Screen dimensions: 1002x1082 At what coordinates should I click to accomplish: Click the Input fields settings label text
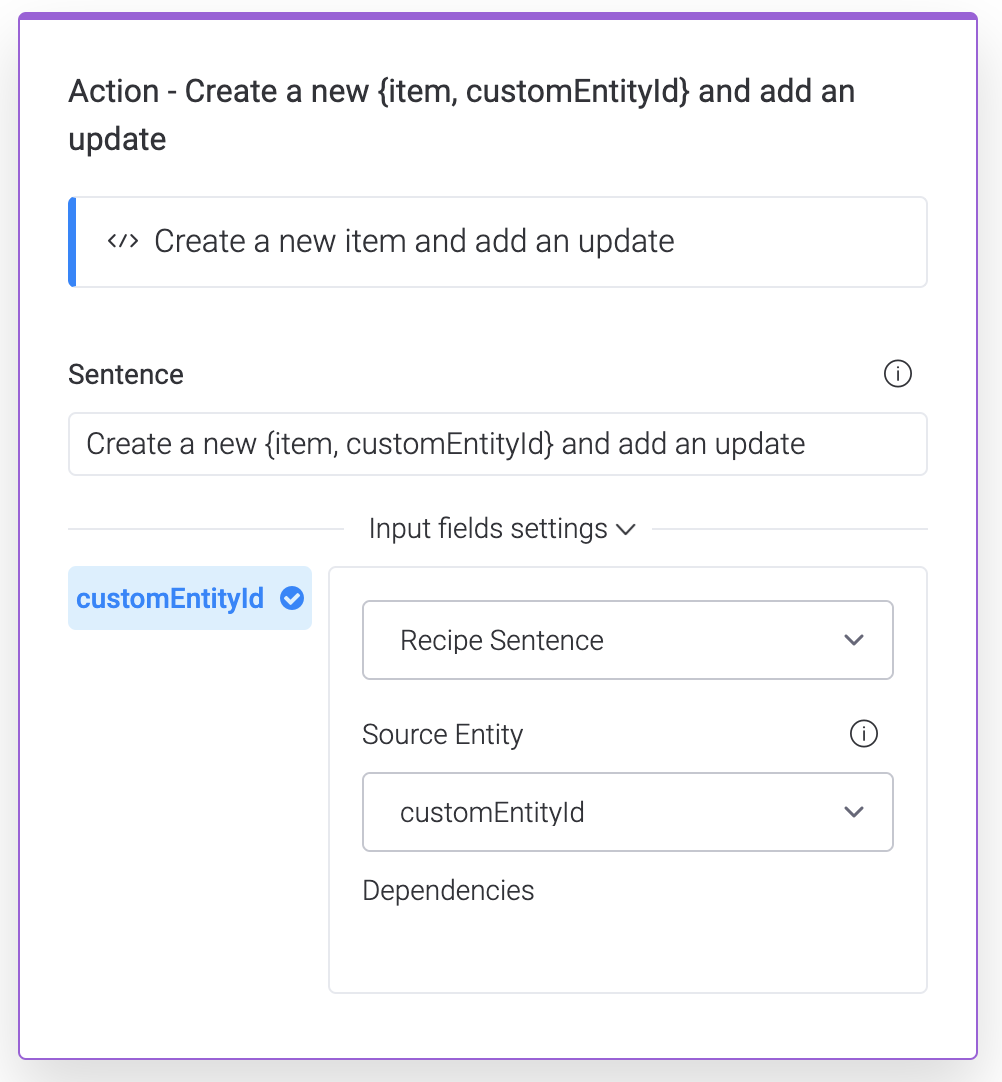tap(487, 528)
